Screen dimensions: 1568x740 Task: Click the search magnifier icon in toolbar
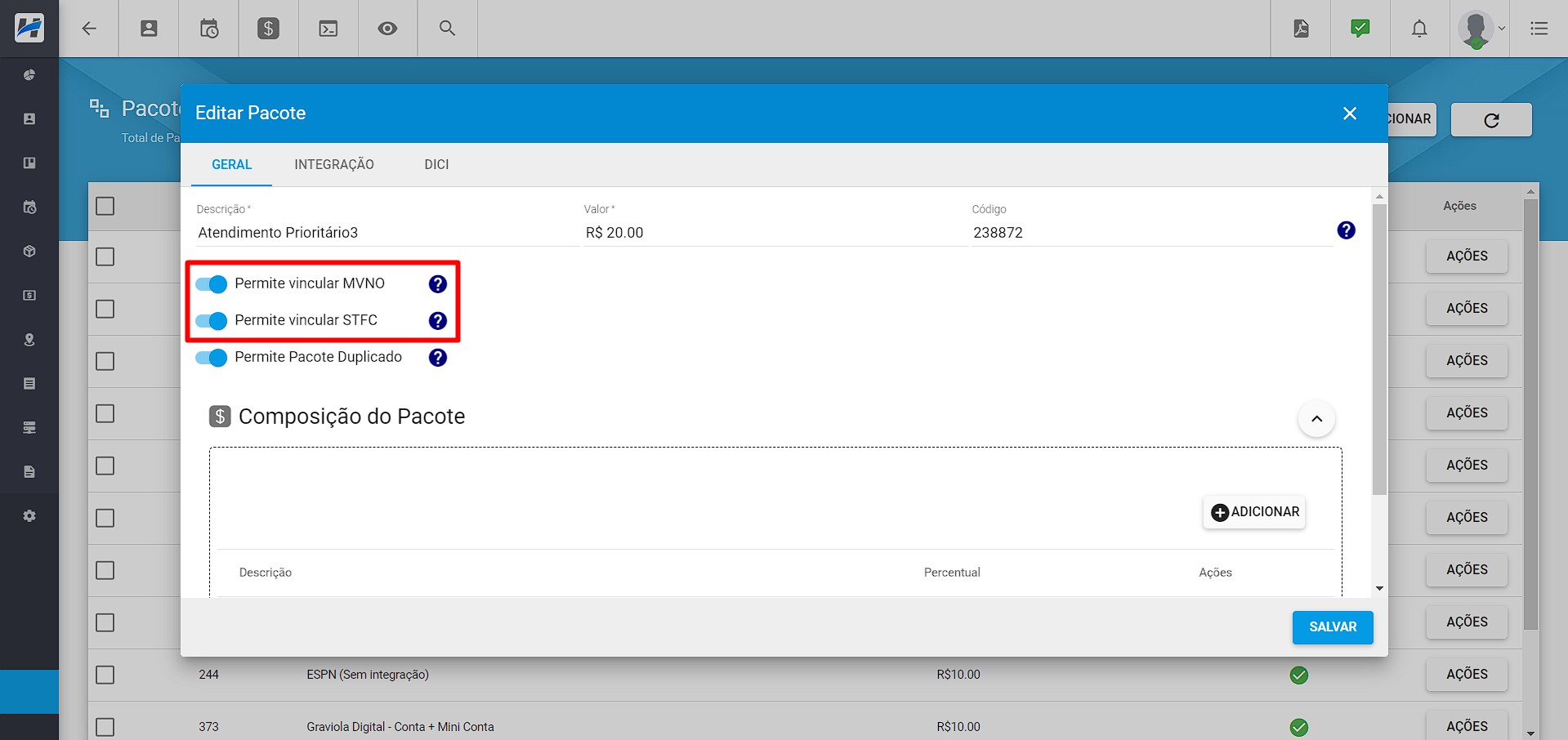click(x=447, y=29)
